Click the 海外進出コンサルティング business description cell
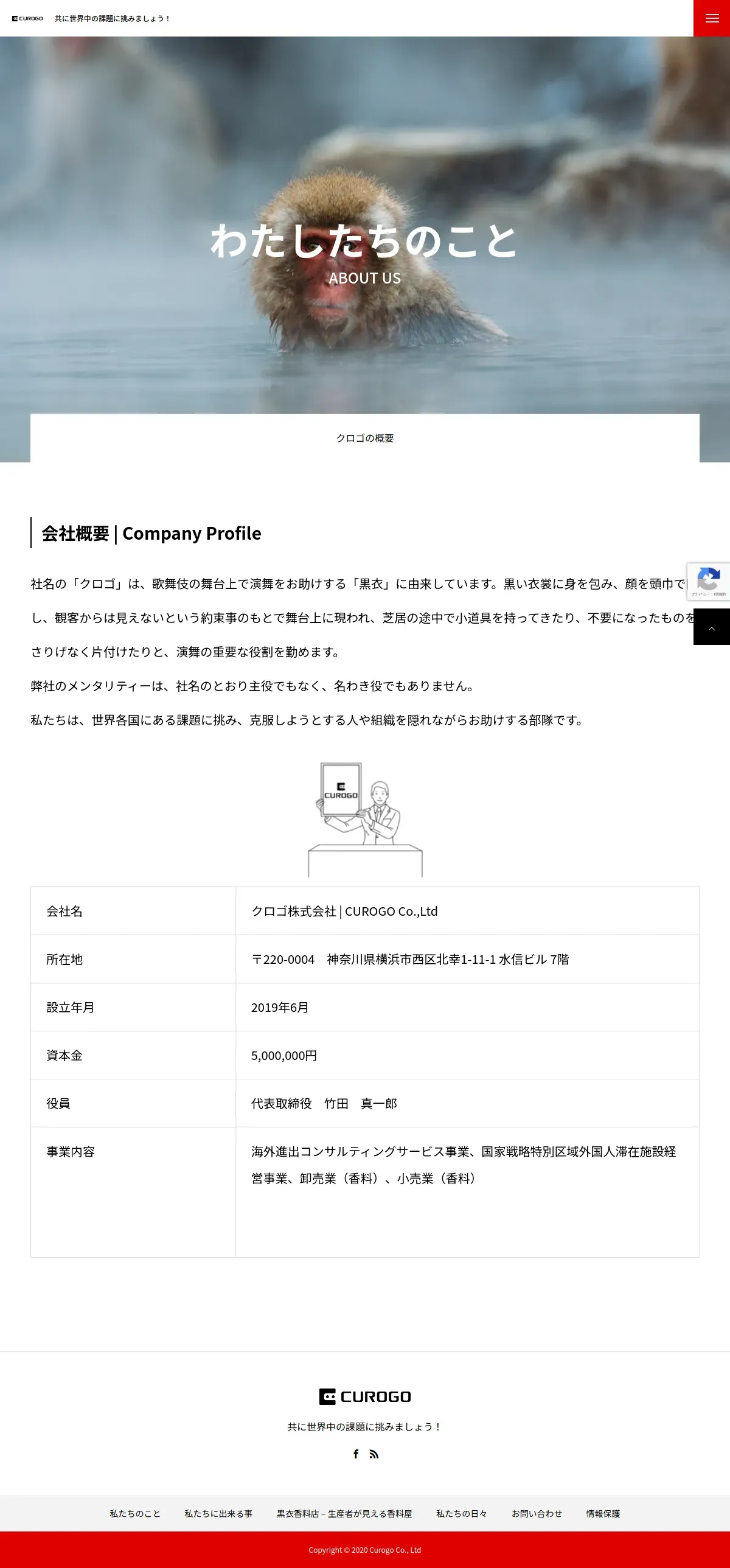Screen dimensions: 730x1568 (x=467, y=1193)
